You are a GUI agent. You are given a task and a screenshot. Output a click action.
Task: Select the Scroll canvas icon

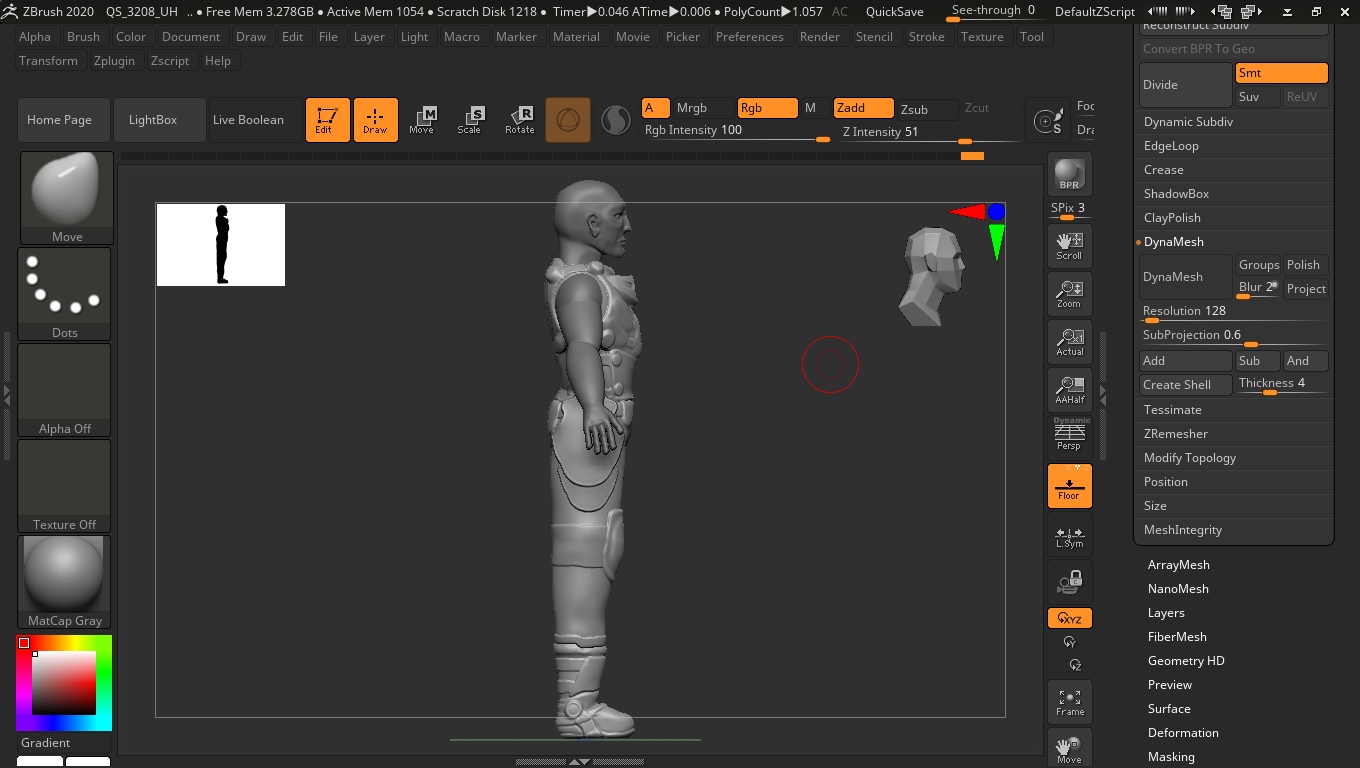(1069, 245)
